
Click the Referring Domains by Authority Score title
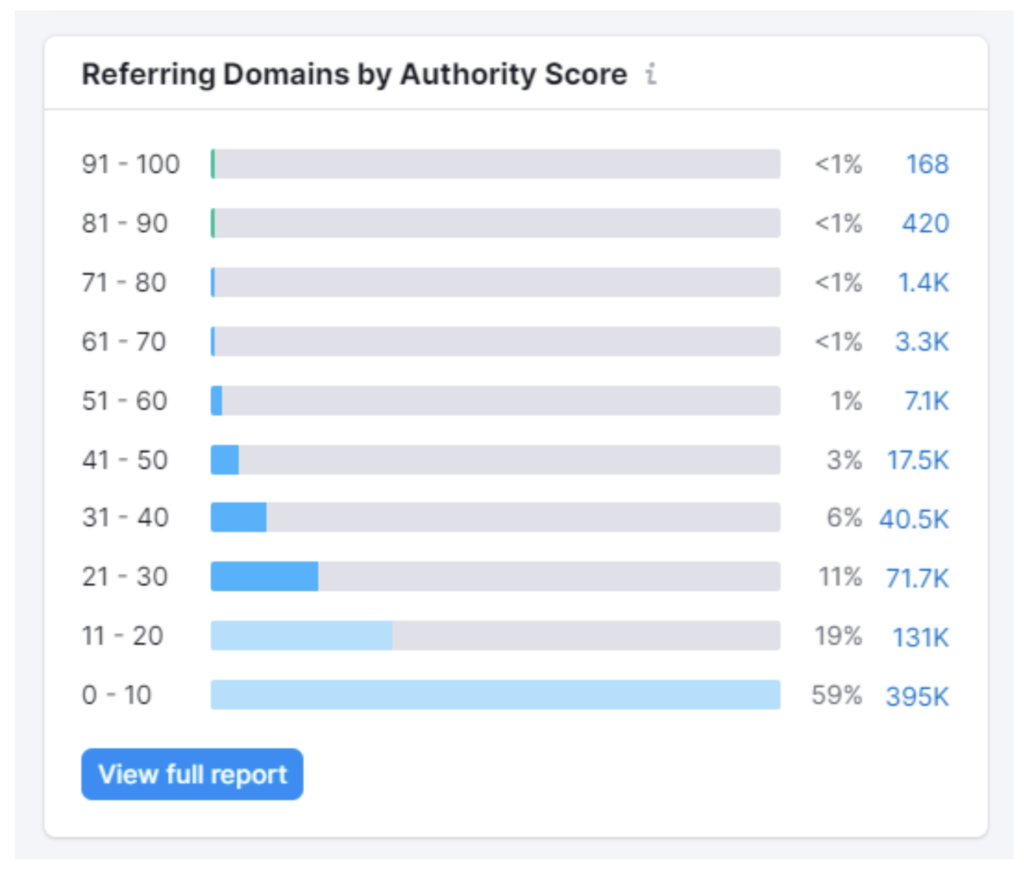pos(354,75)
